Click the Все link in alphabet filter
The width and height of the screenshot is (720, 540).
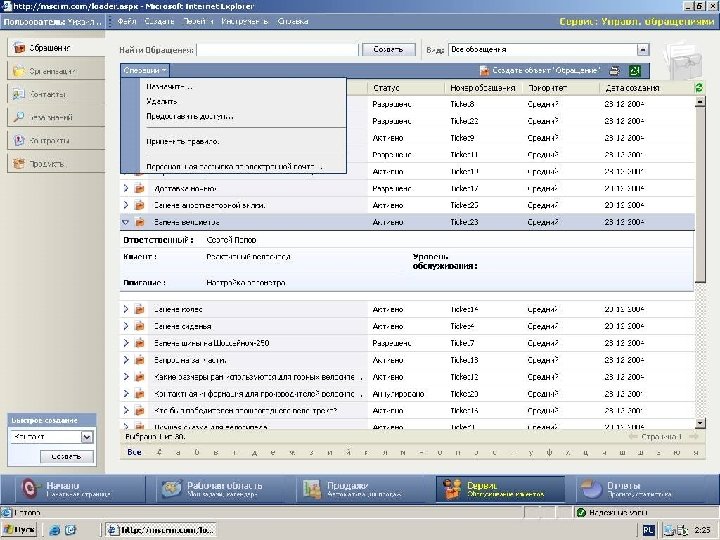(x=134, y=452)
